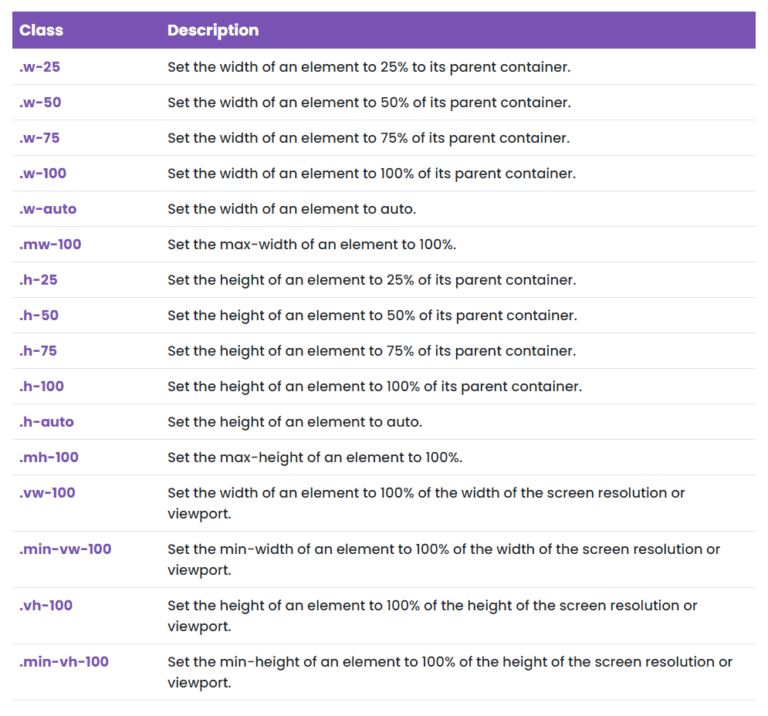Click the .h-50 class link
Viewport: 768px width, 716px height.
coord(38,315)
